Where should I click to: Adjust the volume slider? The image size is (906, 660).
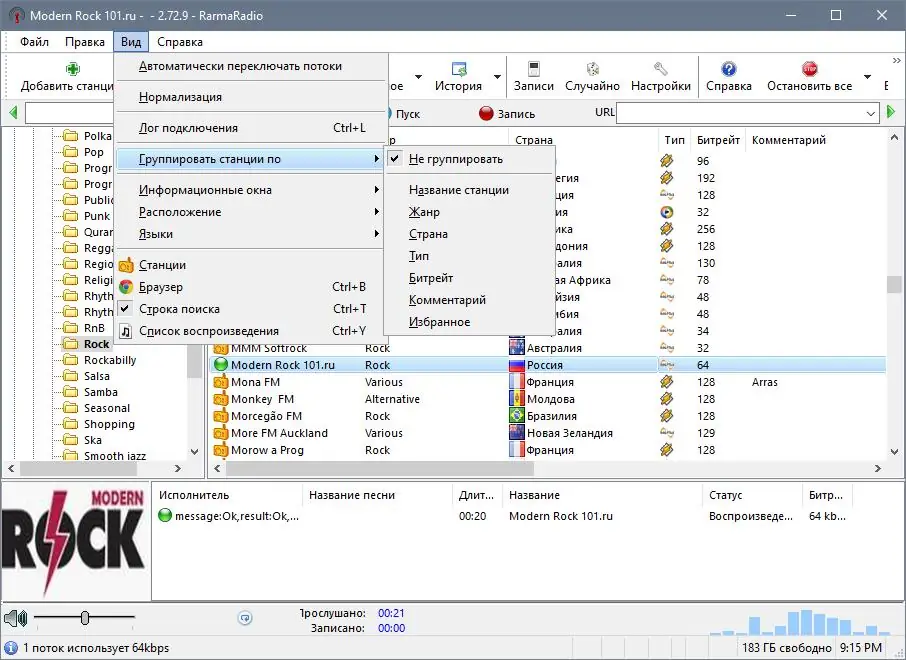(x=85, y=616)
